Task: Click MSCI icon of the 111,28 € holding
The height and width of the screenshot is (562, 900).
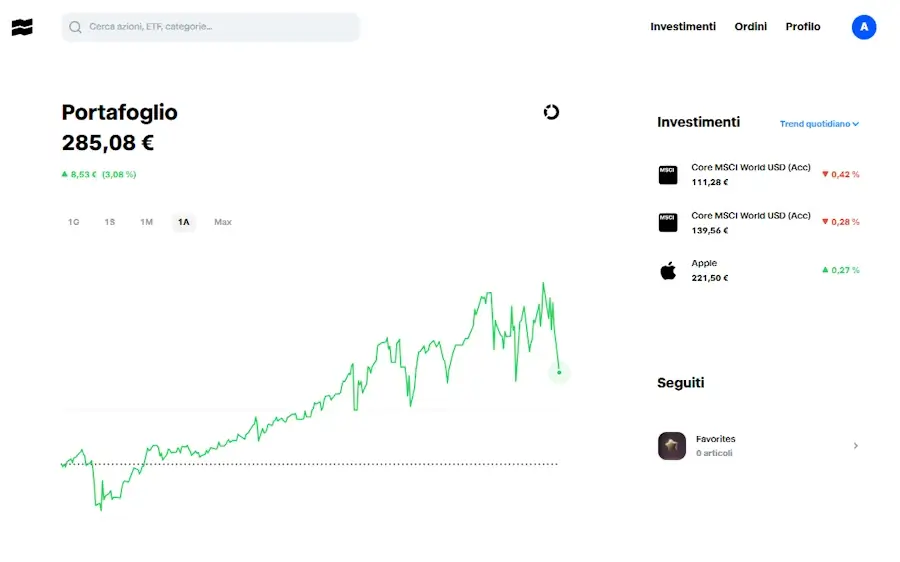Action: [x=668, y=175]
